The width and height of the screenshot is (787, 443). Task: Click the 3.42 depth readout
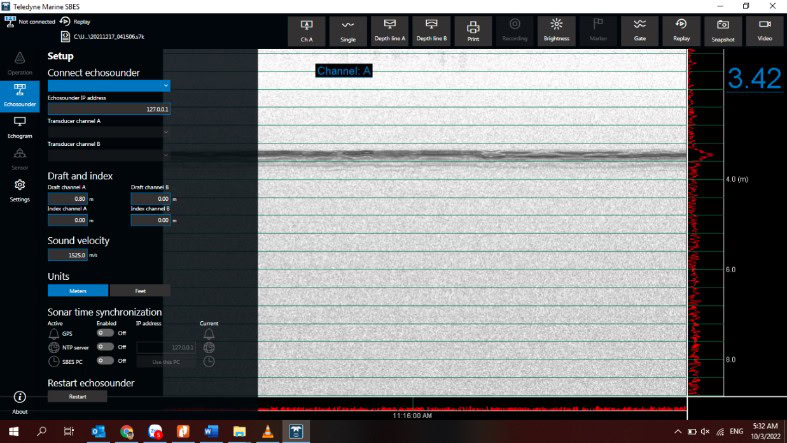tap(754, 78)
